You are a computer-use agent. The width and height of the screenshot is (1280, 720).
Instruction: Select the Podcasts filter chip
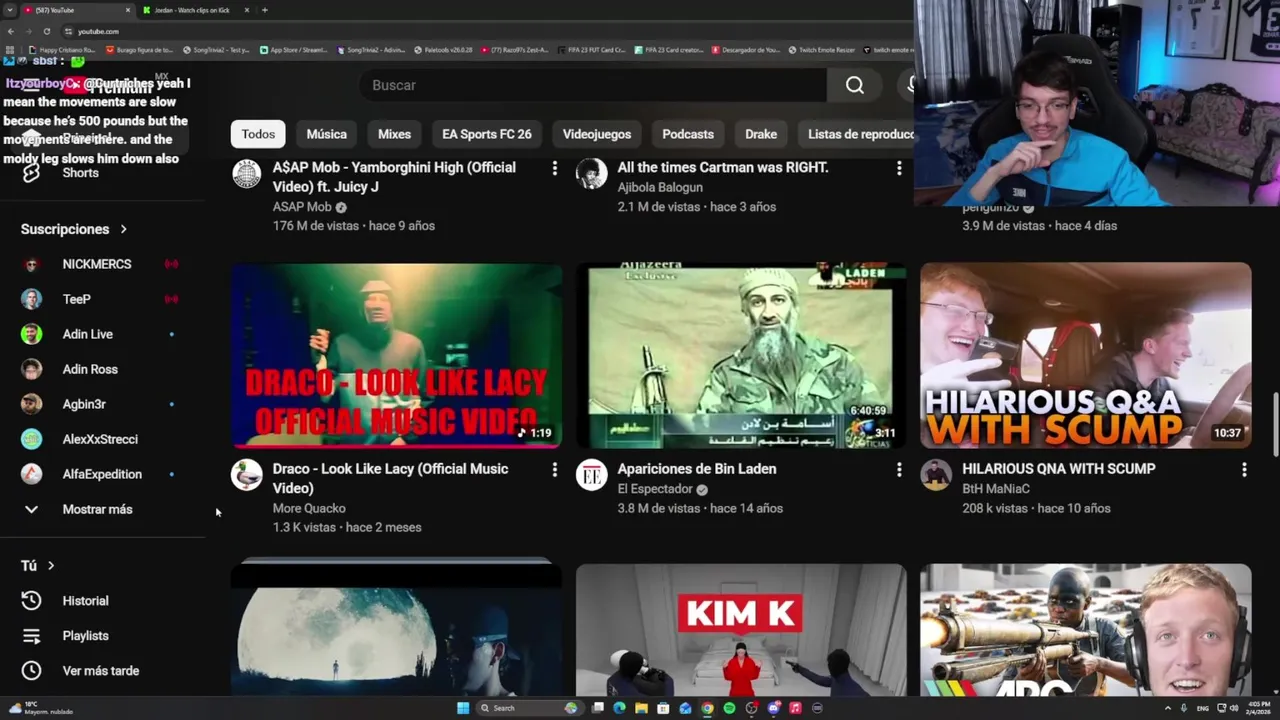click(x=688, y=134)
